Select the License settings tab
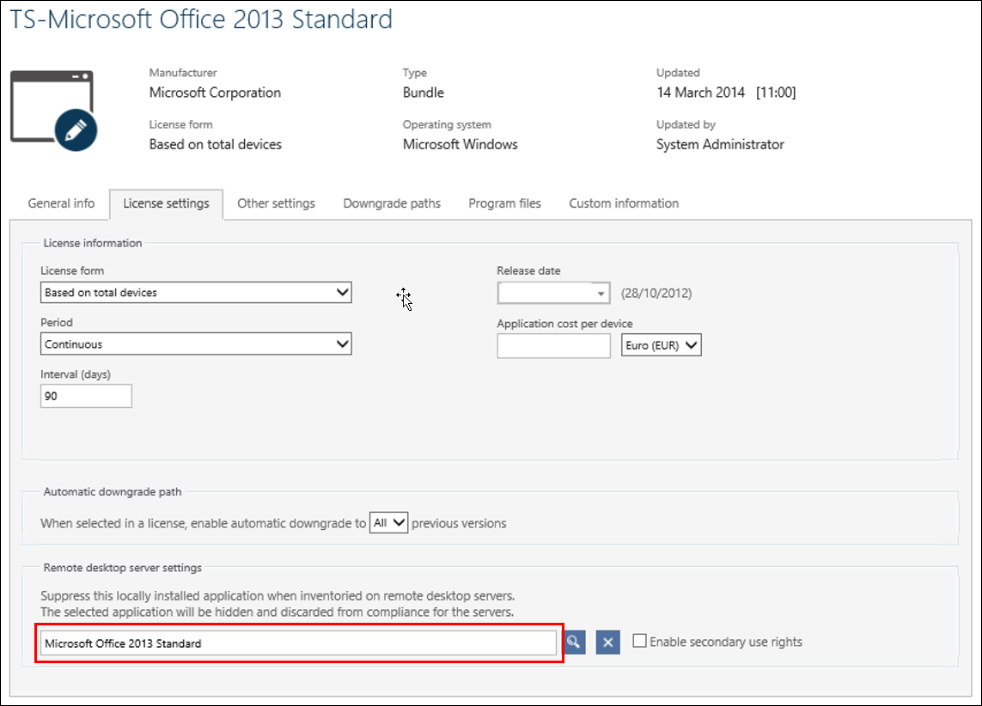This screenshot has width=982, height=706. click(166, 203)
